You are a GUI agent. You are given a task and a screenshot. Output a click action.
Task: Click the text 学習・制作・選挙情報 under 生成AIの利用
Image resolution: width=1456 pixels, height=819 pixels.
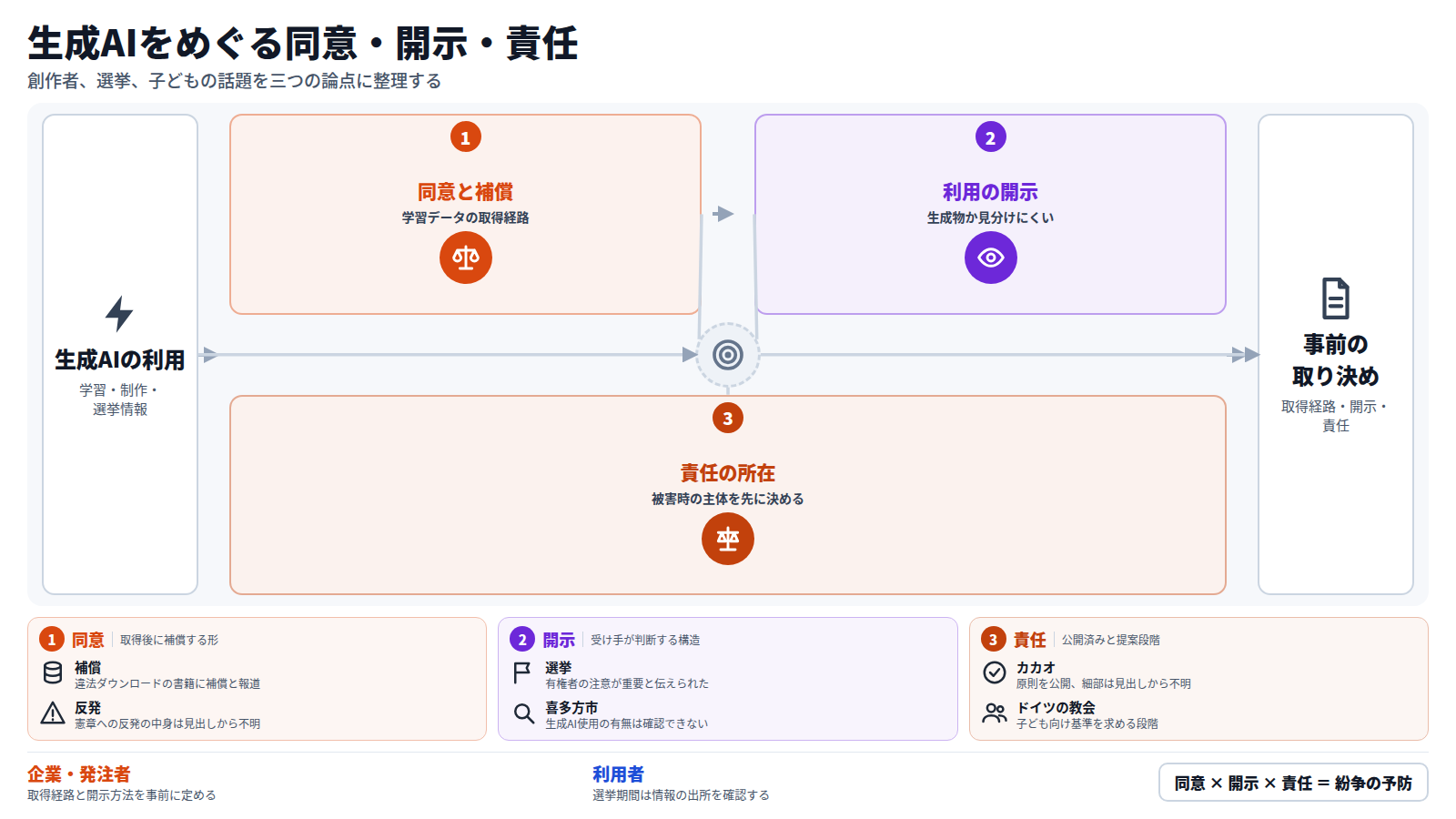pyautogui.click(x=120, y=399)
